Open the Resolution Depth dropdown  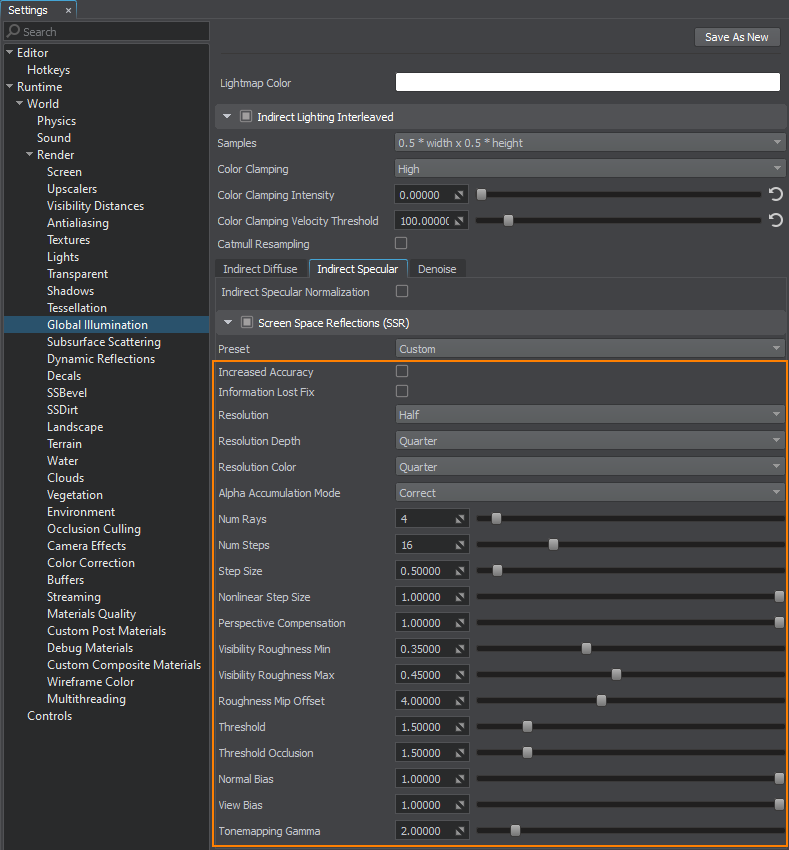pos(590,441)
